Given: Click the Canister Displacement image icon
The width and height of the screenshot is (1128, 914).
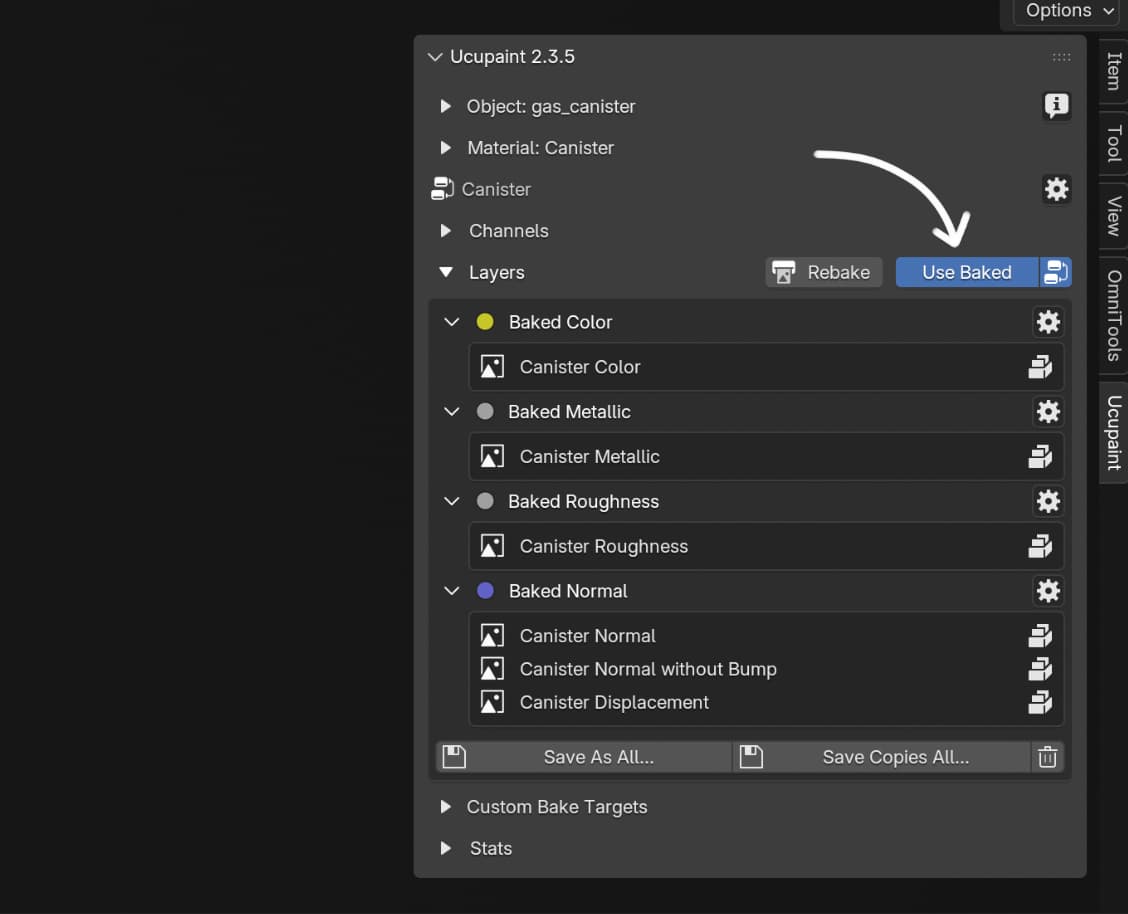Looking at the screenshot, I should point(492,702).
